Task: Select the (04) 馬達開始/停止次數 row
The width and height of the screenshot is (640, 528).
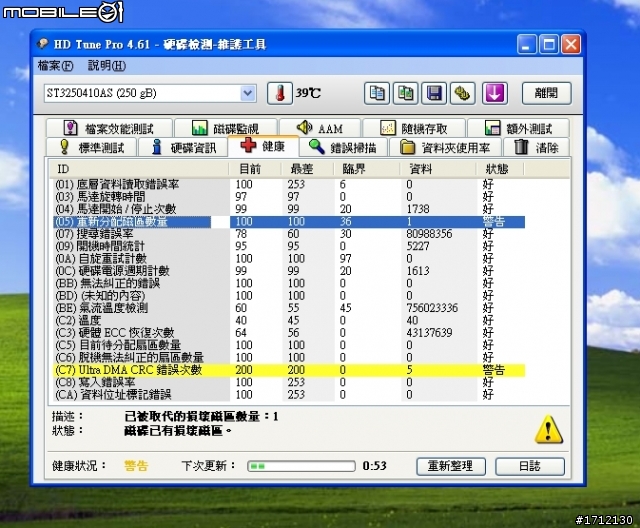Action: tap(289, 209)
